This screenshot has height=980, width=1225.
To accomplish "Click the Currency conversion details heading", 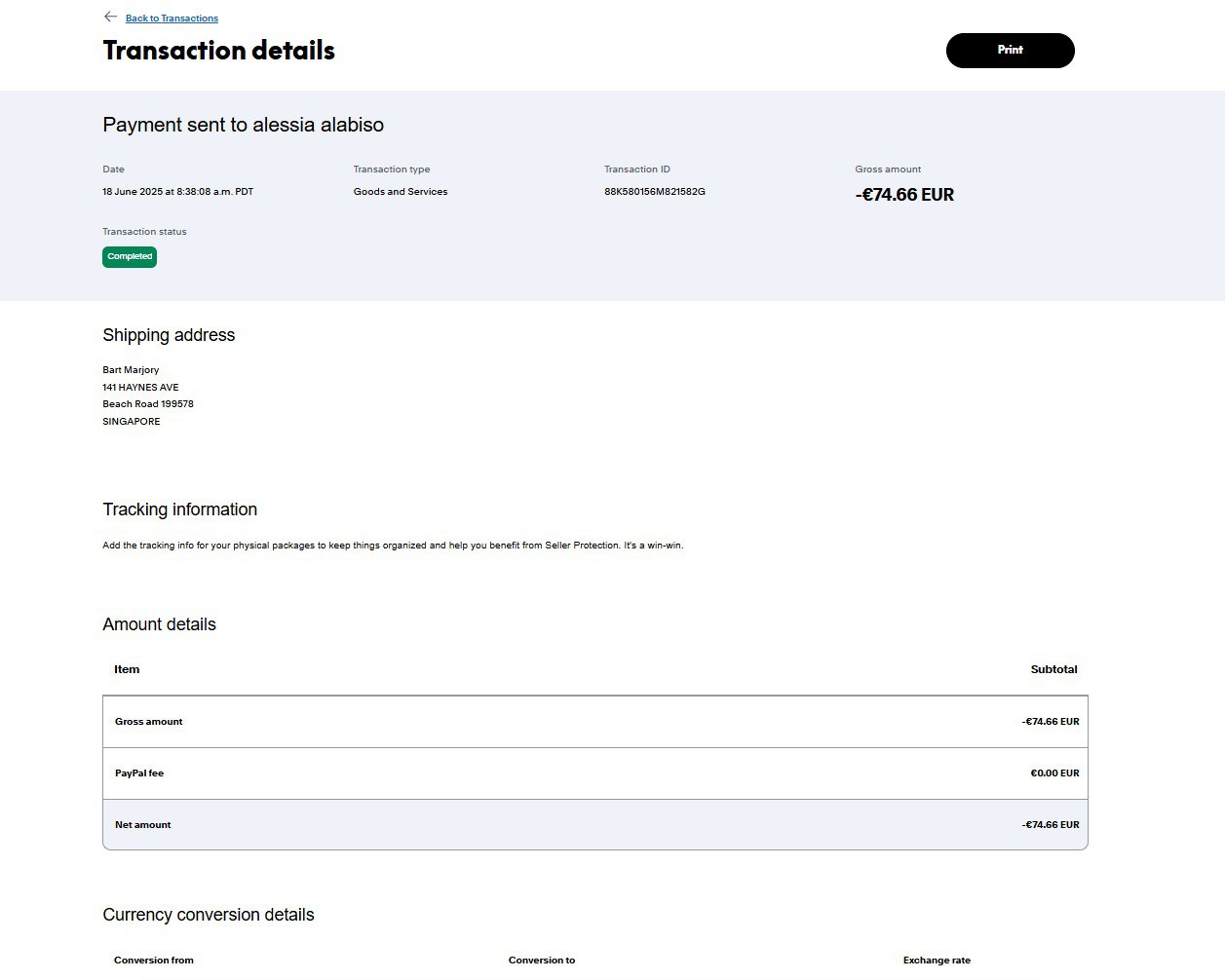I will (209, 915).
